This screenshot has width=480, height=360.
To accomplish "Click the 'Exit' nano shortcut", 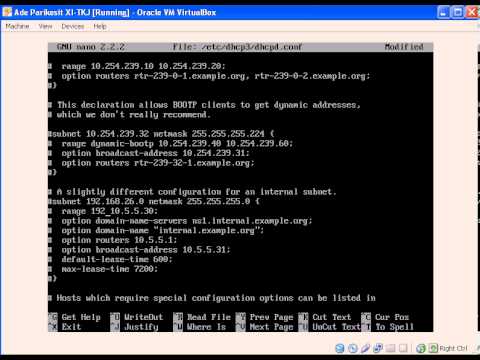I will click(71, 327).
